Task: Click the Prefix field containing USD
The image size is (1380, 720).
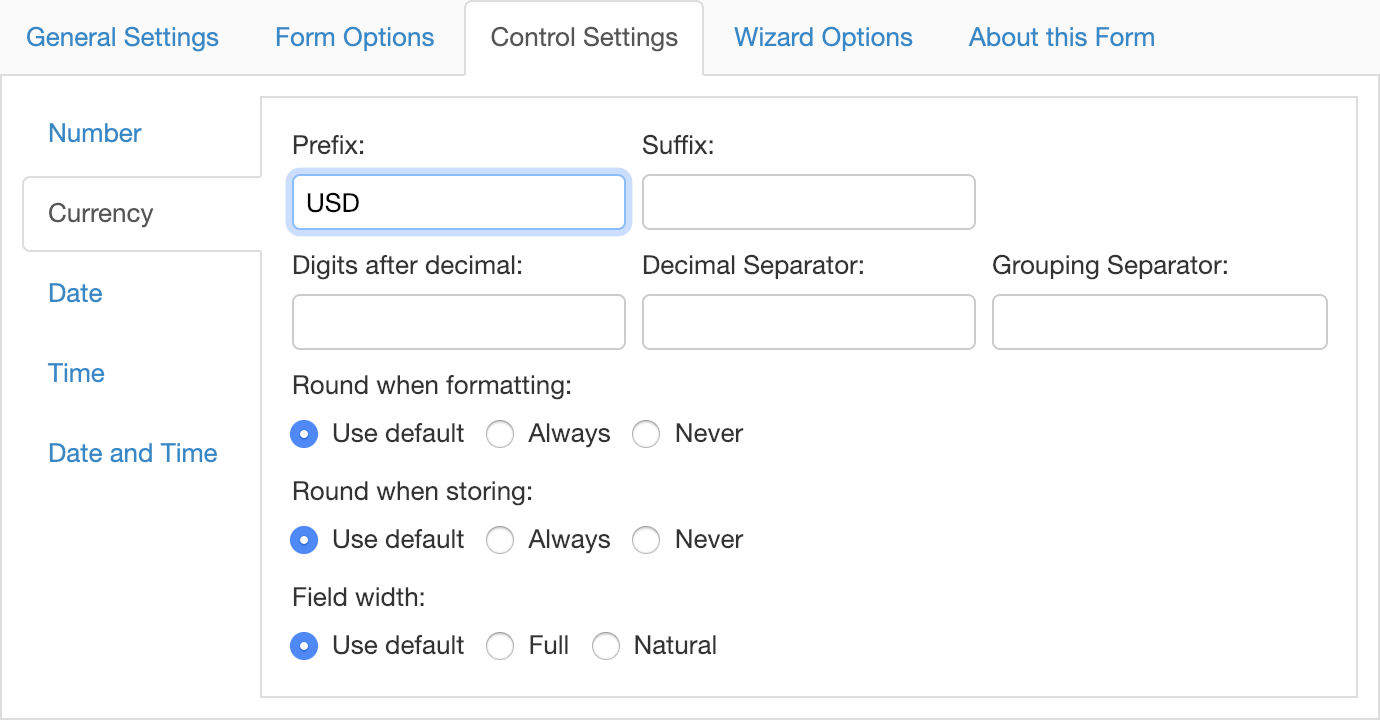Action: coord(458,203)
